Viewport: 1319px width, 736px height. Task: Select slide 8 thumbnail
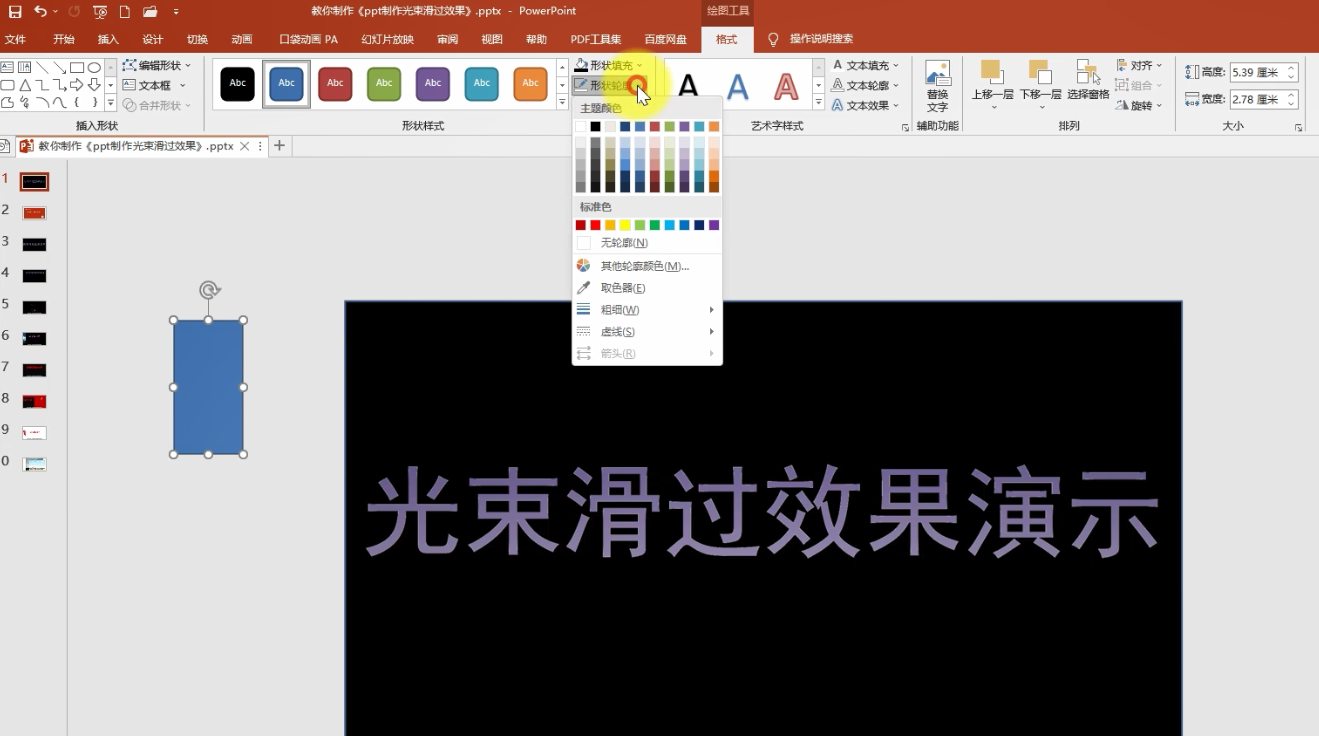pos(35,401)
